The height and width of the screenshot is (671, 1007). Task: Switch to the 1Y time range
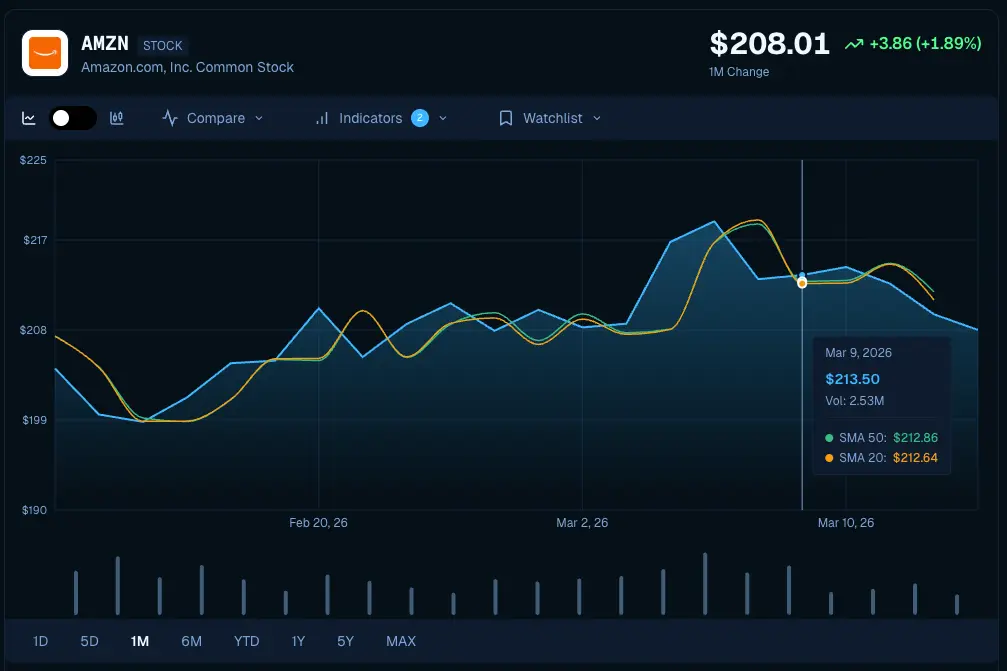(x=298, y=641)
